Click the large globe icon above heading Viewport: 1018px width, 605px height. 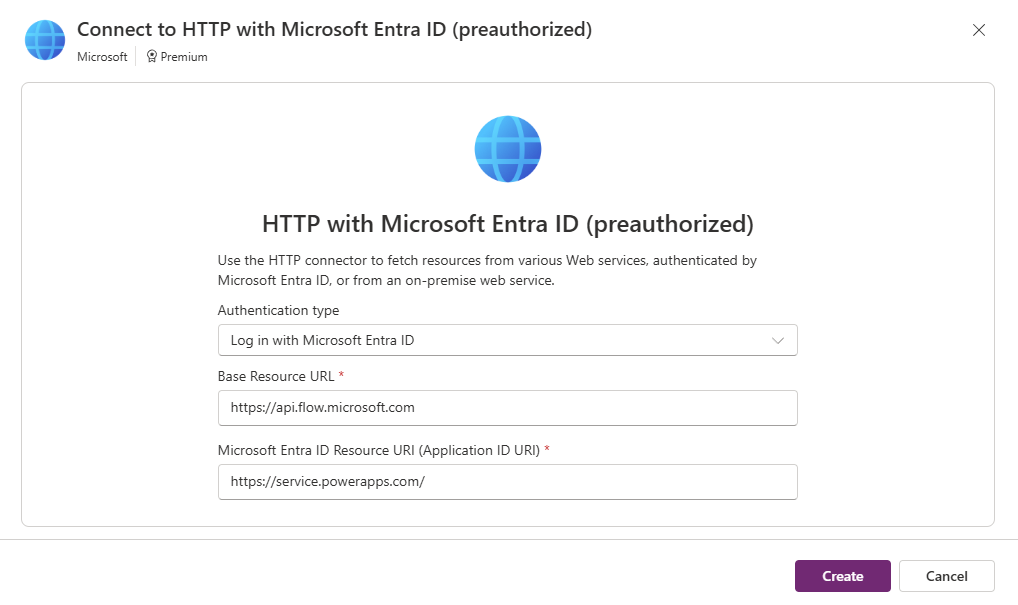tap(508, 149)
